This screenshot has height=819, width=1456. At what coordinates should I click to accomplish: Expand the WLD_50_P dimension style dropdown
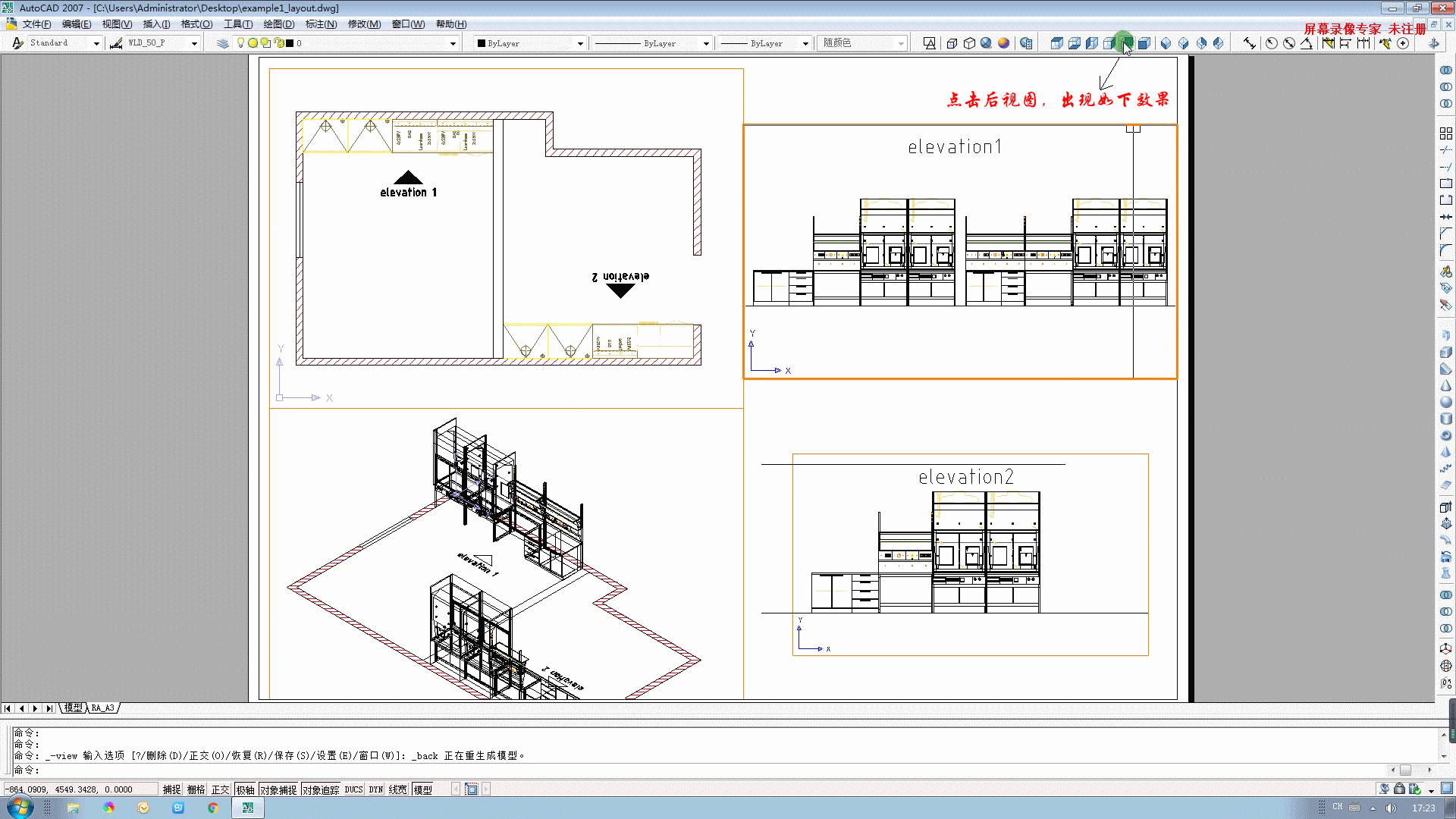[194, 43]
